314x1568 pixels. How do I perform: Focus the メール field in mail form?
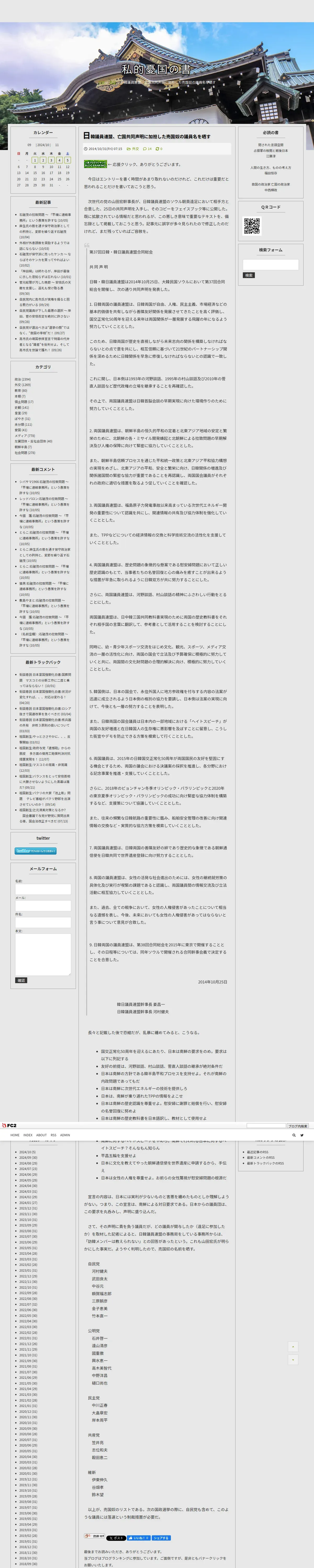pyautogui.click(x=43, y=906)
